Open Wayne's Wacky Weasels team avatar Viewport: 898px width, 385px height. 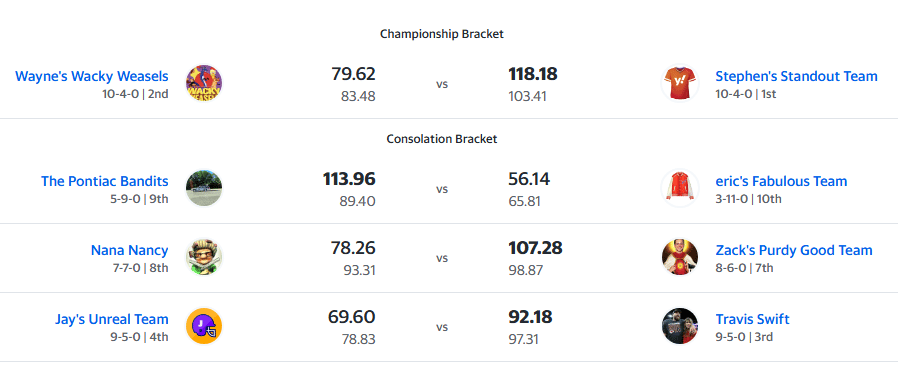point(204,84)
